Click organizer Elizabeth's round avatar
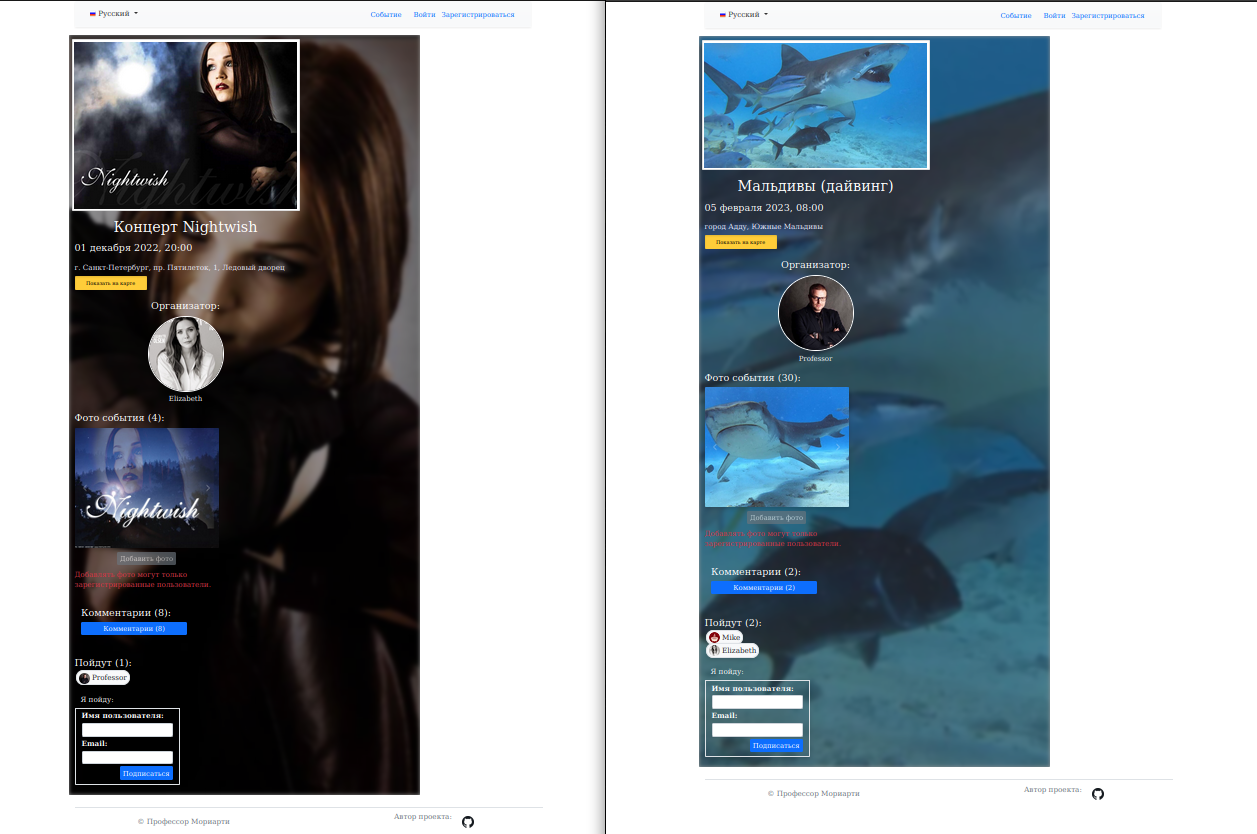Image resolution: width=1257 pixels, height=834 pixels. (x=186, y=354)
